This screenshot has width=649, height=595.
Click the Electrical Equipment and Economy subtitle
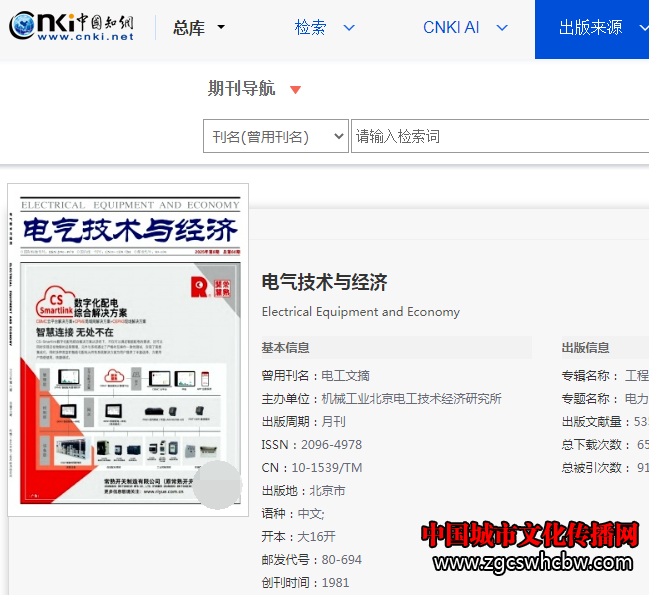(x=360, y=312)
